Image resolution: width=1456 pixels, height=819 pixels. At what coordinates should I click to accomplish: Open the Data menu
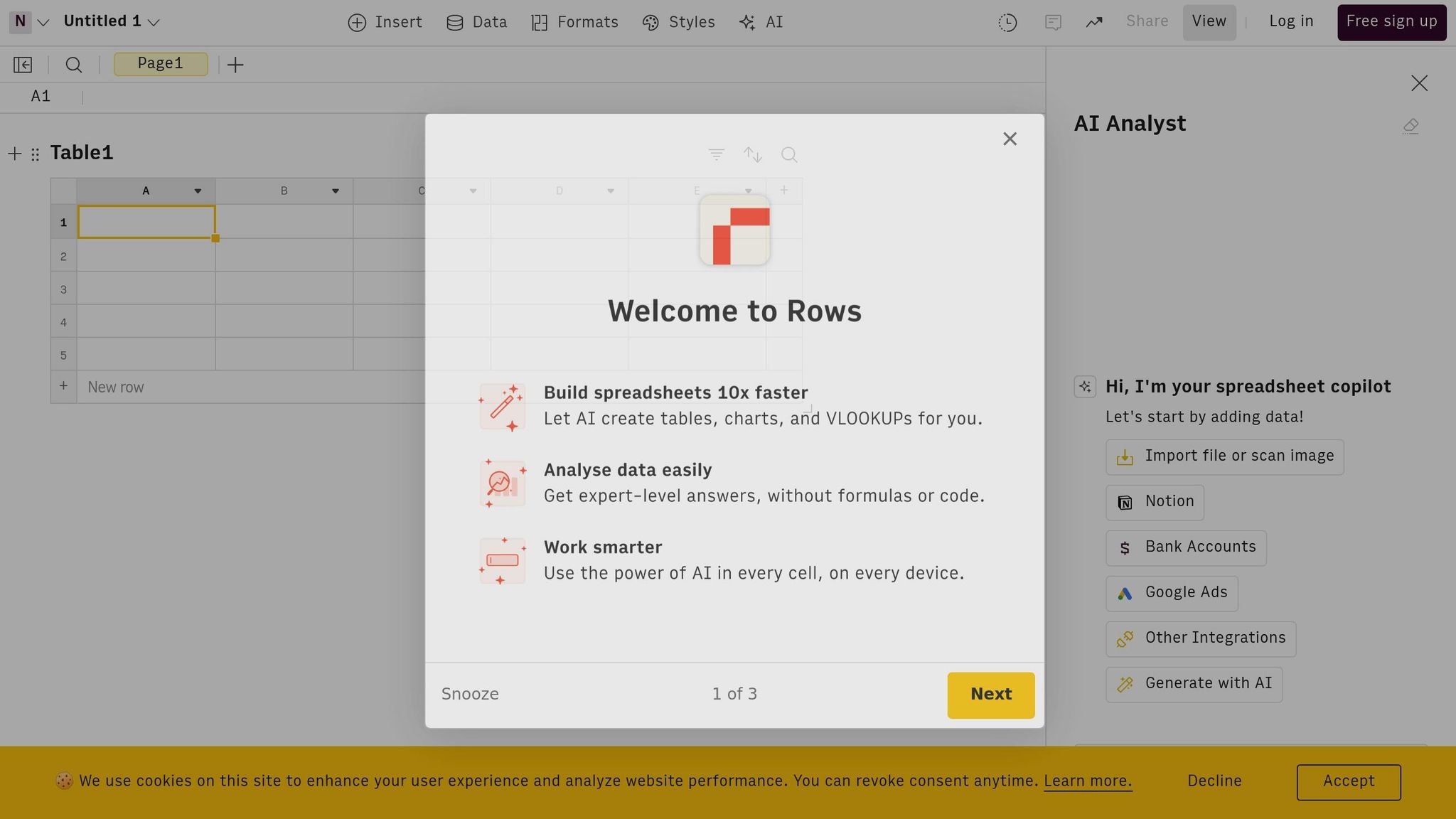(x=477, y=22)
